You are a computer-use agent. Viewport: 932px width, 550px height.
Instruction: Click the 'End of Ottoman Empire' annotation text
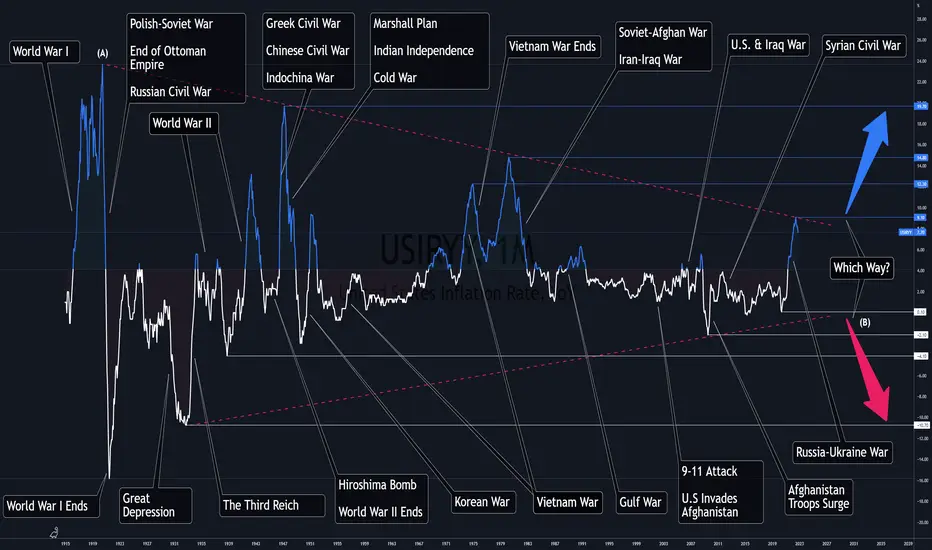(x=168, y=58)
